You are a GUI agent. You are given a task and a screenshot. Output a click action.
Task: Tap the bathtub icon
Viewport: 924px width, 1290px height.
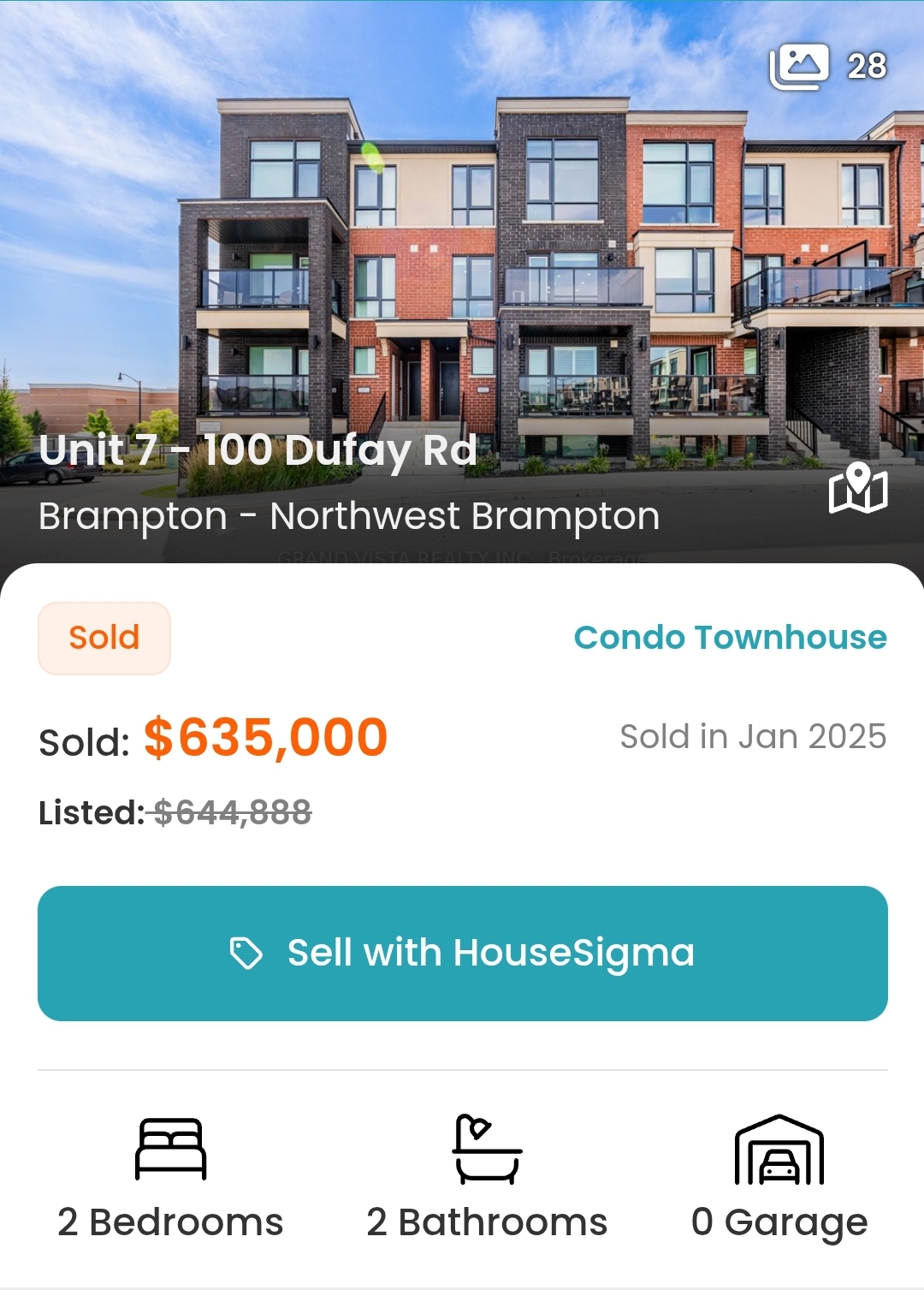[487, 1149]
